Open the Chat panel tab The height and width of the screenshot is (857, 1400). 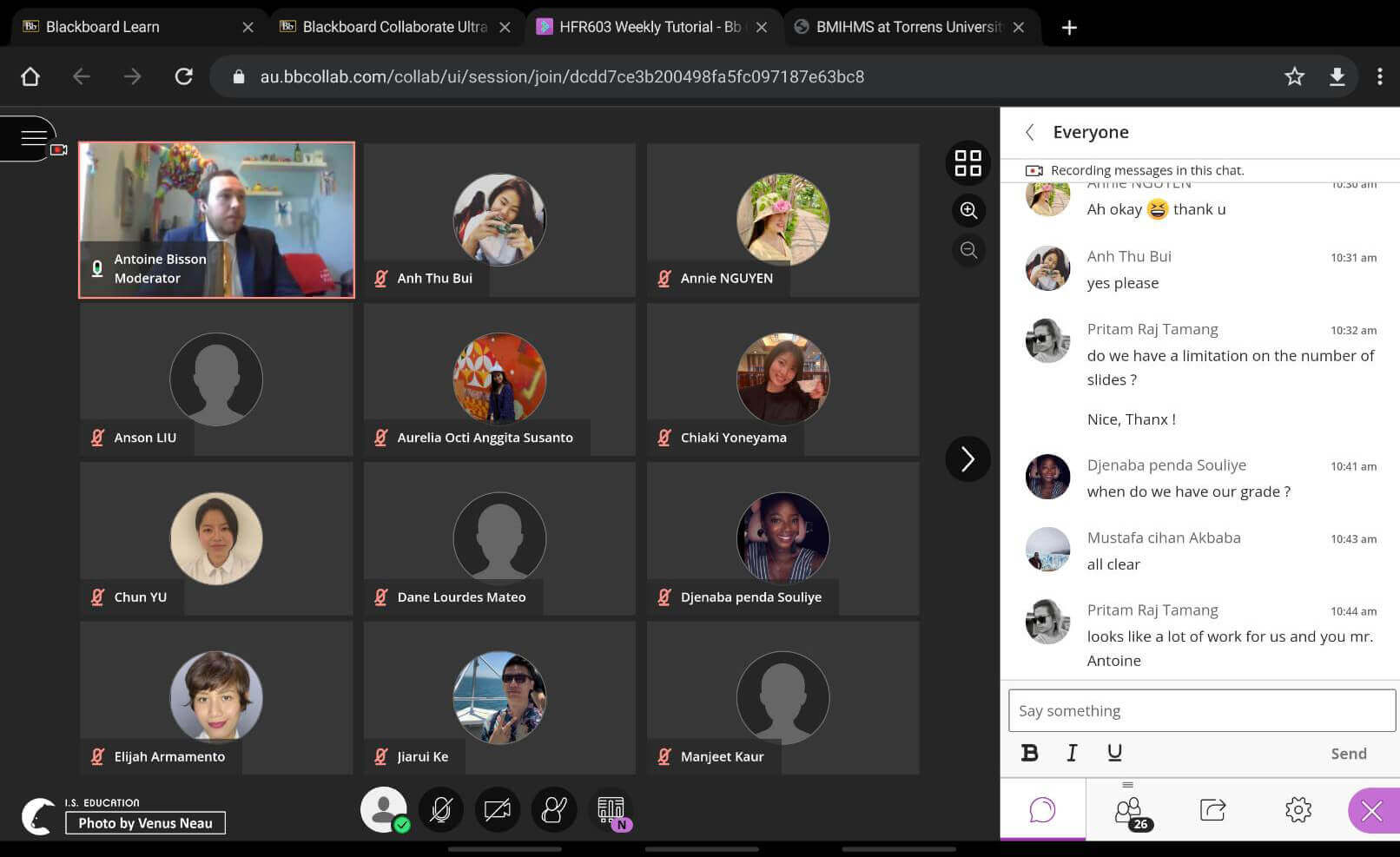click(1042, 809)
